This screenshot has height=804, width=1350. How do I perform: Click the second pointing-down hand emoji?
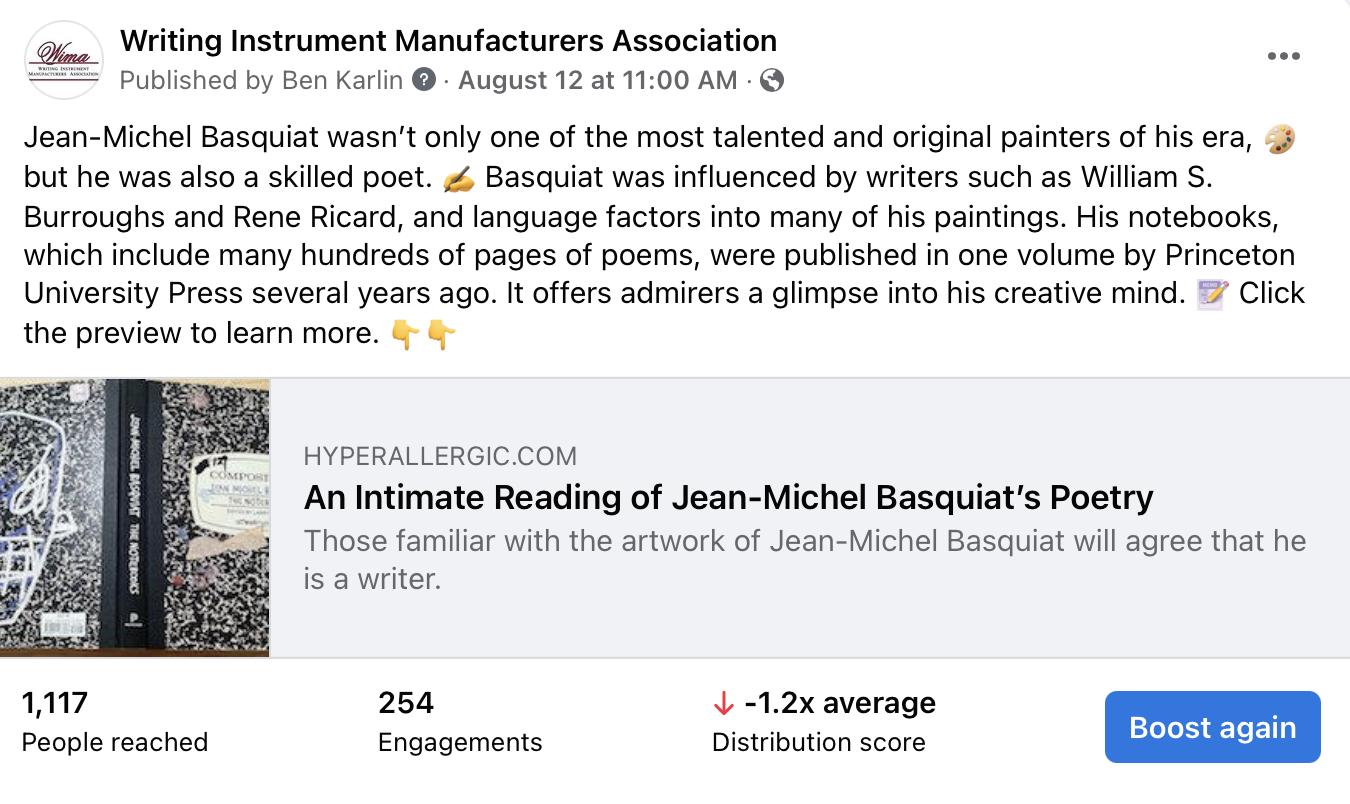point(441,334)
